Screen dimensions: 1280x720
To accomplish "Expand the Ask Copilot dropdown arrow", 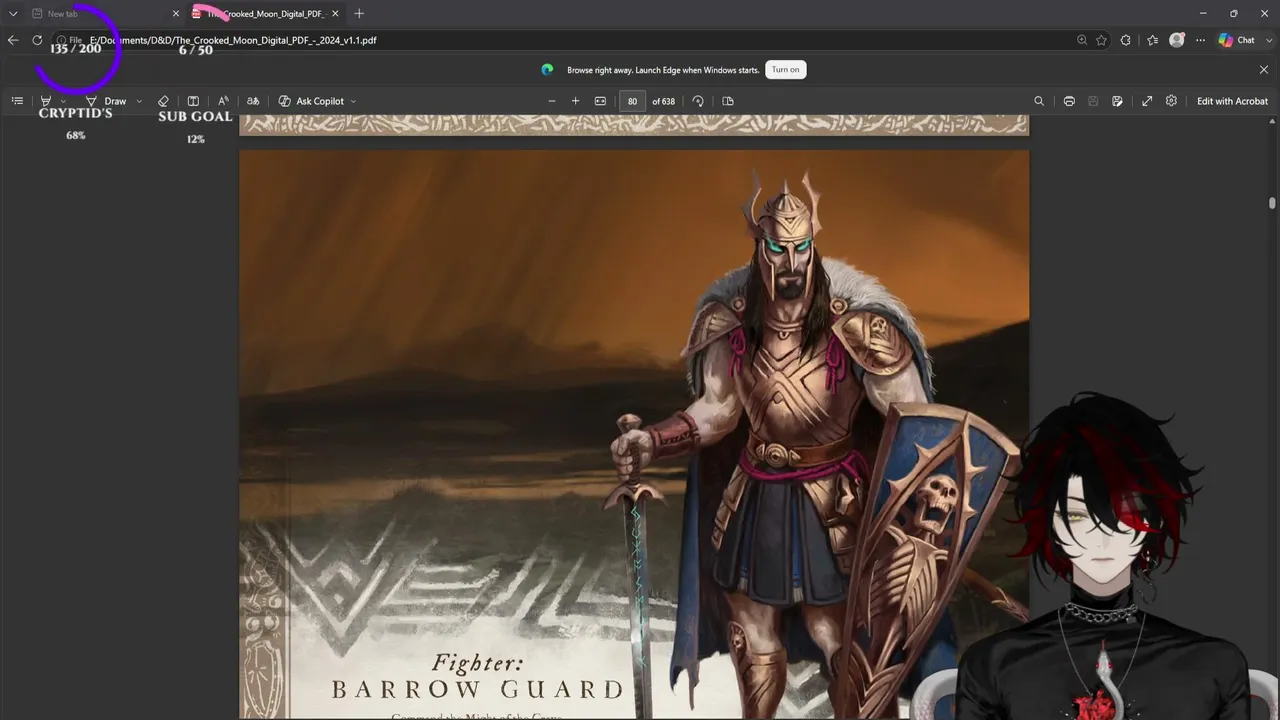I will [353, 101].
